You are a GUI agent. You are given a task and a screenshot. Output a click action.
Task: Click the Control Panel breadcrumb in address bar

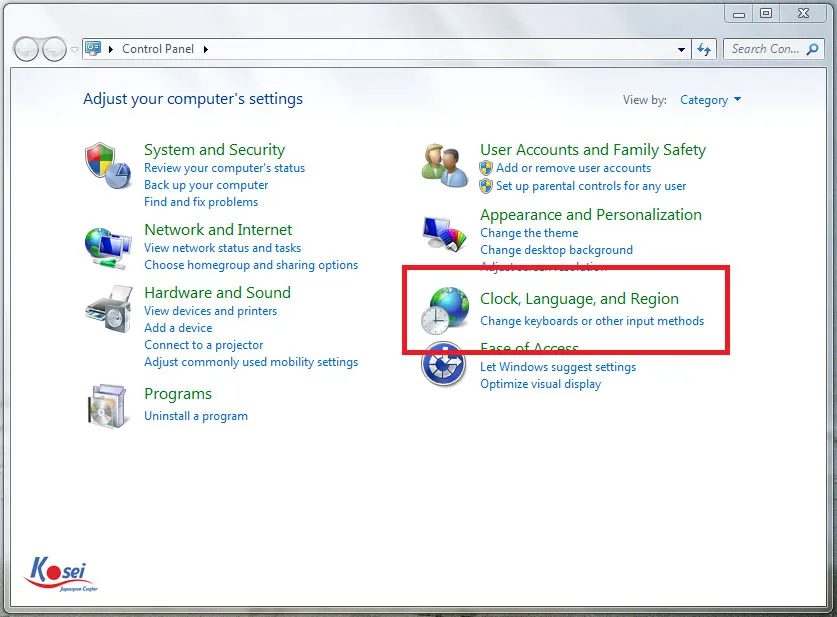tap(158, 49)
